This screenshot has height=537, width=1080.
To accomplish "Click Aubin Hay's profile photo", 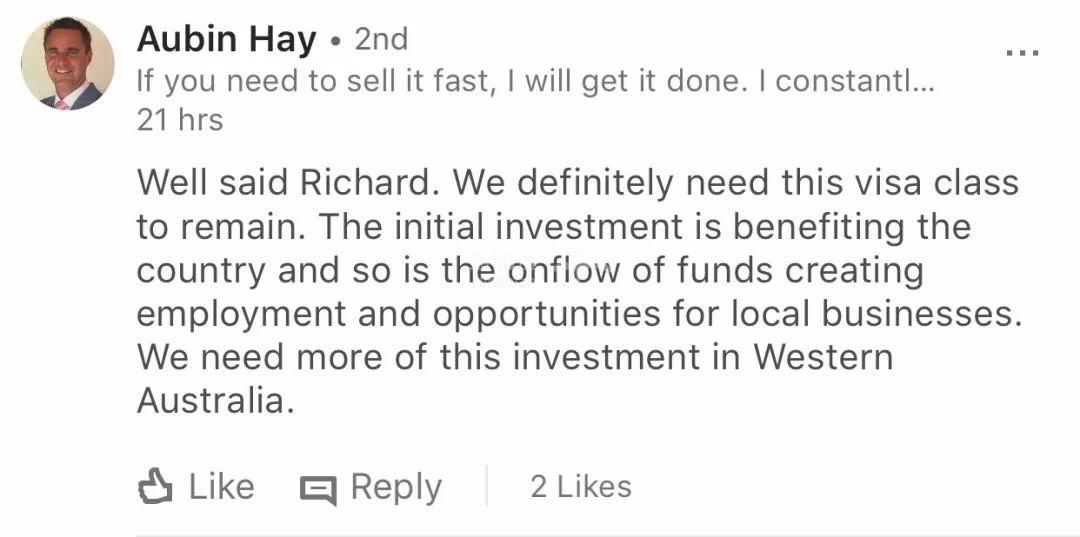I will 68,63.
